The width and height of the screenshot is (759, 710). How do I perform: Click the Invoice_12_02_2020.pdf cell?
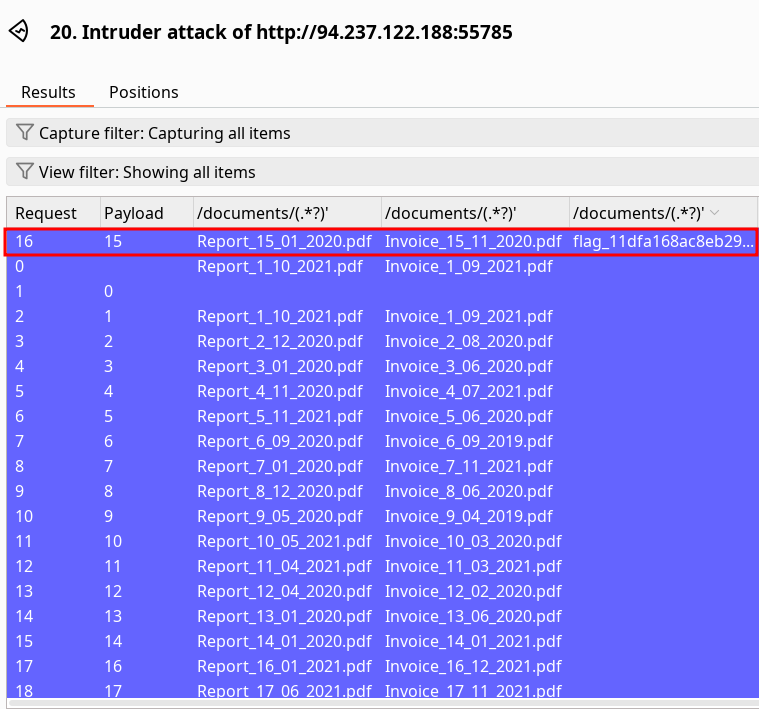[x=473, y=591]
